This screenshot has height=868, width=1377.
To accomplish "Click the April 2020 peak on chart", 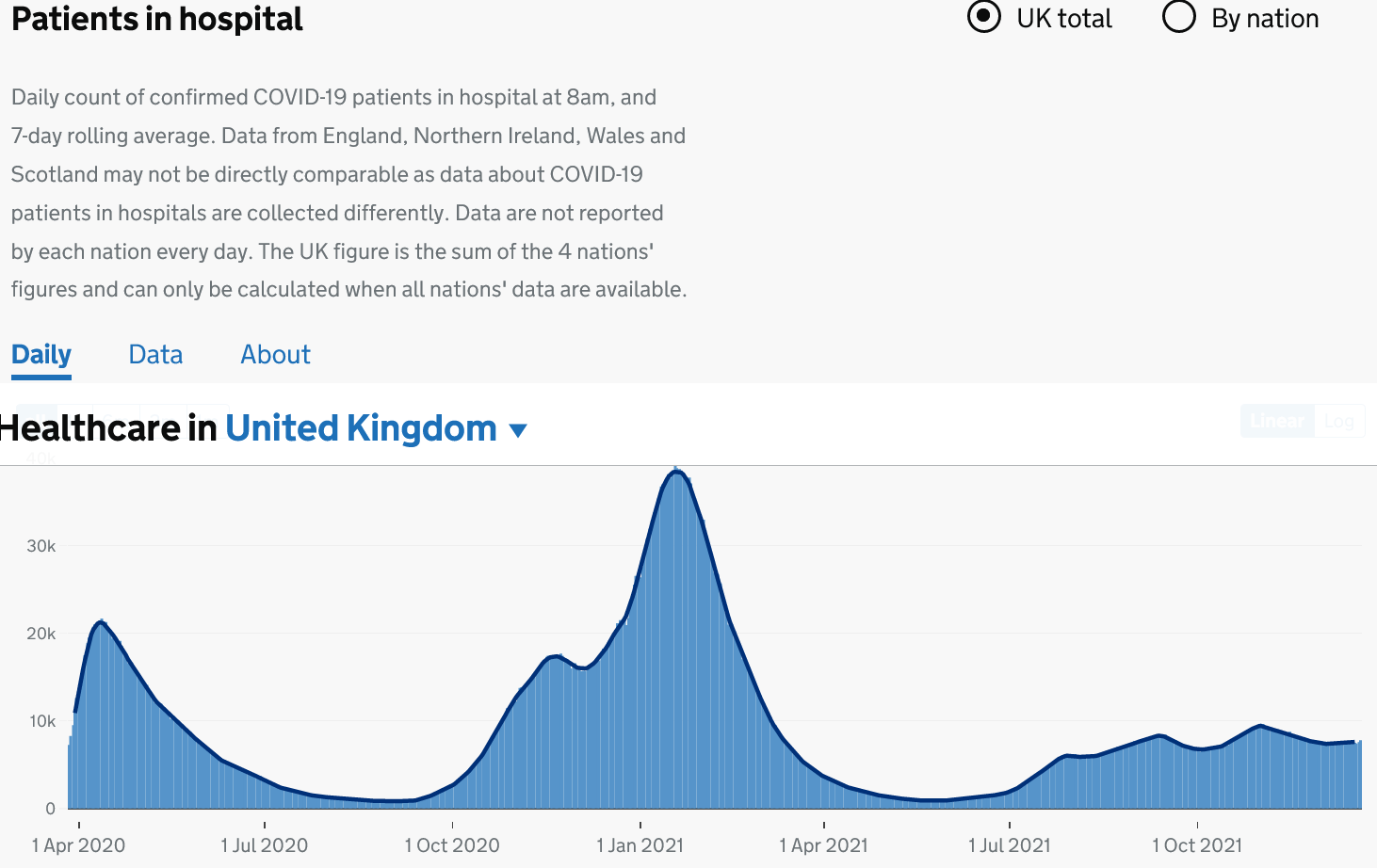I will (101, 622).
